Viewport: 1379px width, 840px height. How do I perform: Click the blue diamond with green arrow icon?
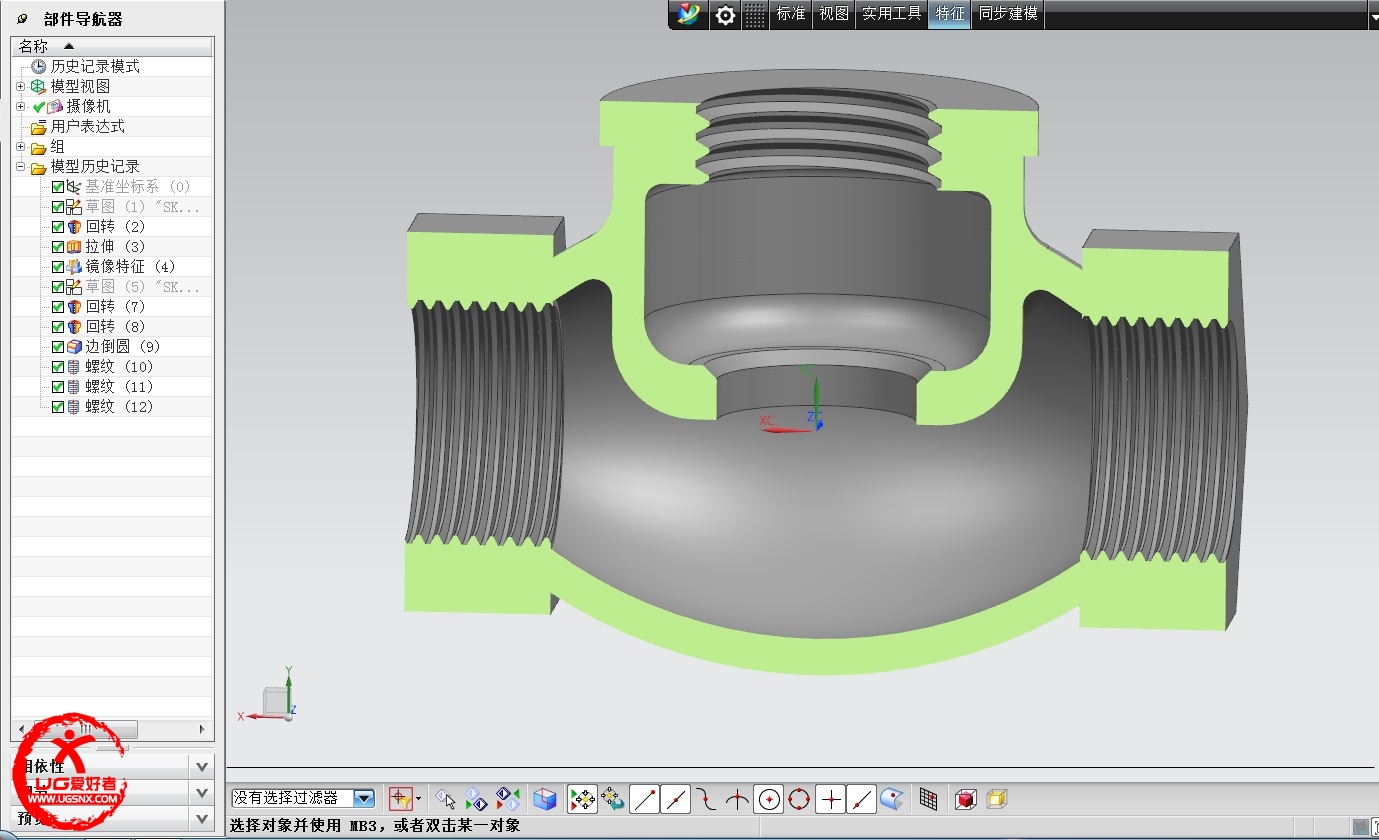click(x=477, y=799)
